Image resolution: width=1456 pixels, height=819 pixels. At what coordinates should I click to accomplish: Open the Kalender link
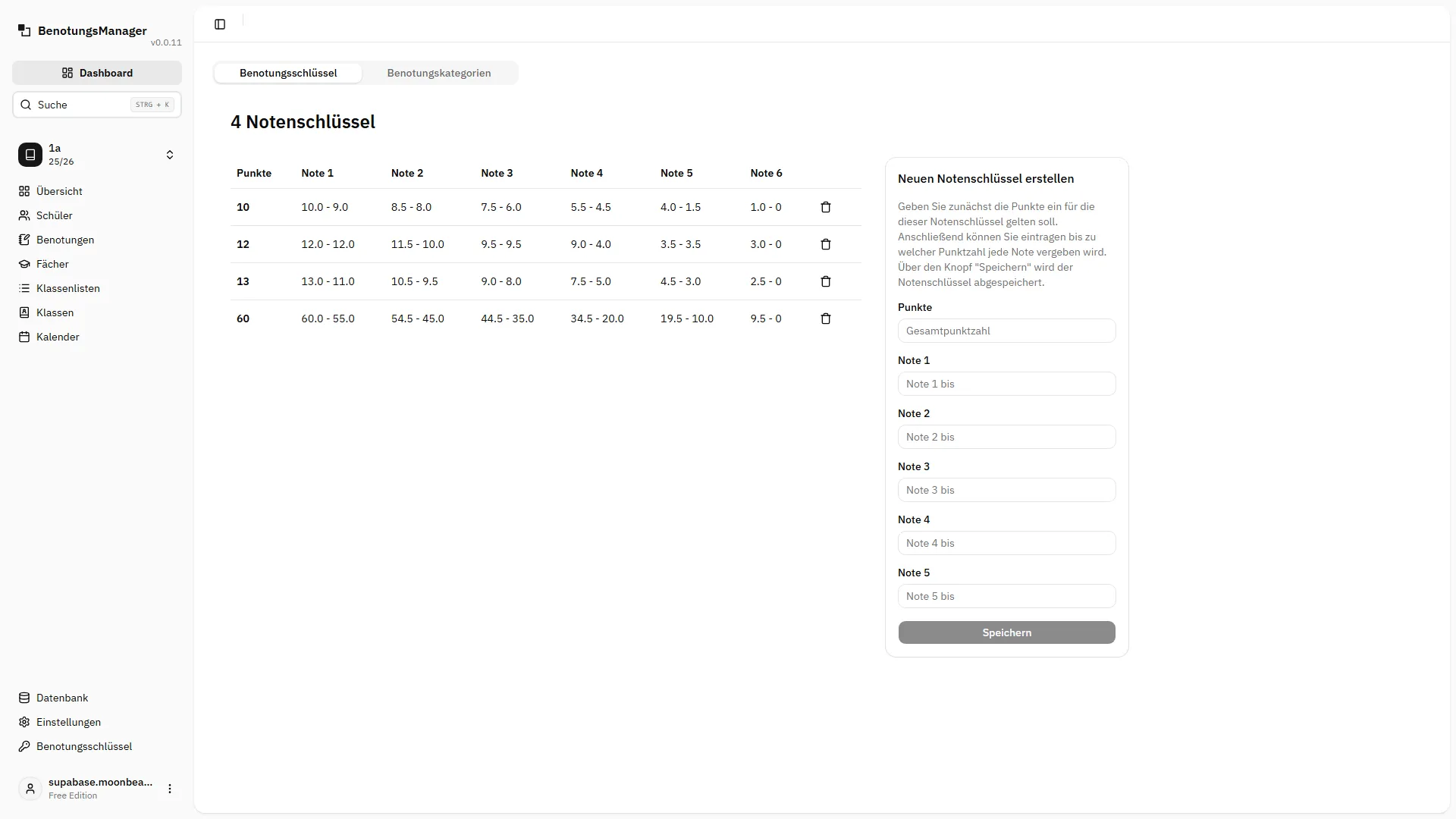coord(97,337)
